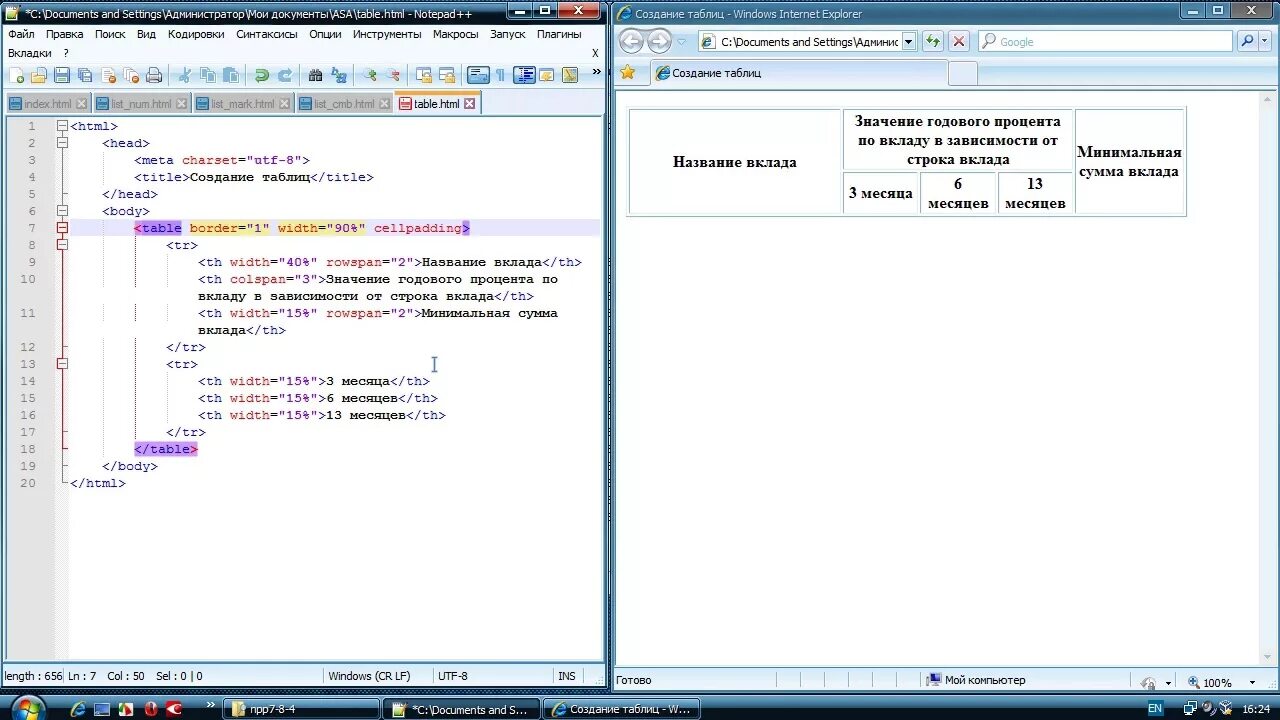Click the UTF-8 encoding status bar field
Image resolution: width=1280 pixels, height=720 pixels.
click(x=494, y=676)
